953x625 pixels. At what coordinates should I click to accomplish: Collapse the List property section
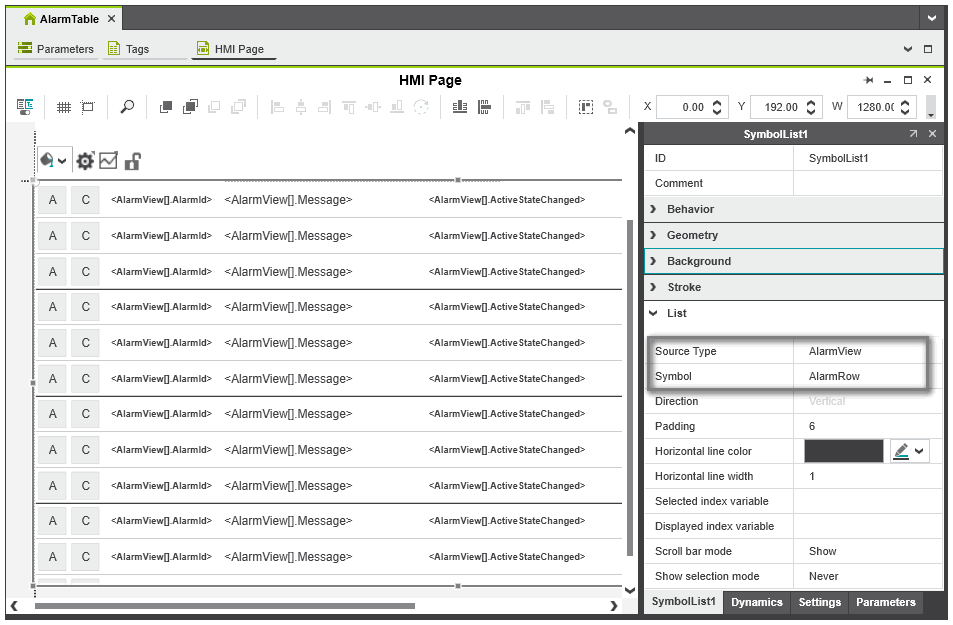pyautogui.click(x=677, y=313)
